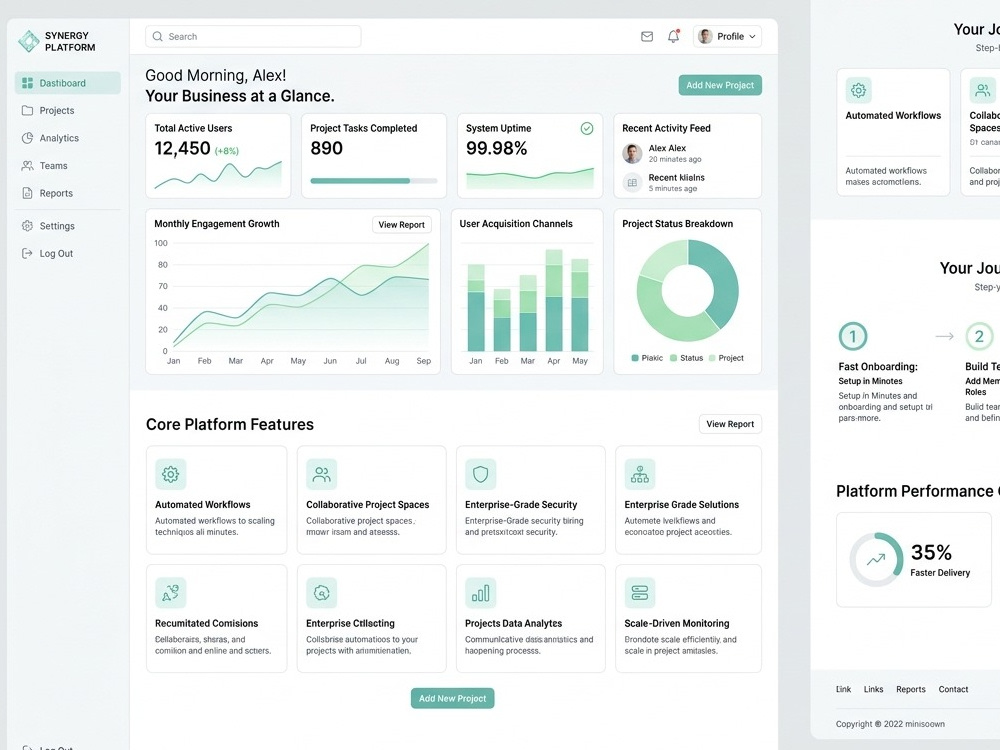Click the bottom Add New Project button
The height and width of the screenshot is (750, 1000).
coord(452,698)
